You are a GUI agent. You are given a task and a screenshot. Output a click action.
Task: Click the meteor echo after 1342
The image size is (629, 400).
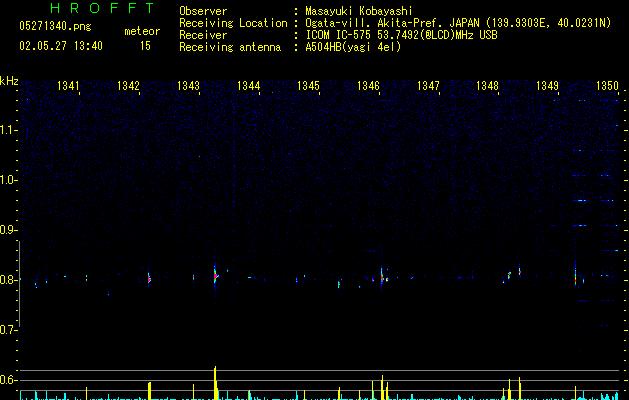(149, 278)
